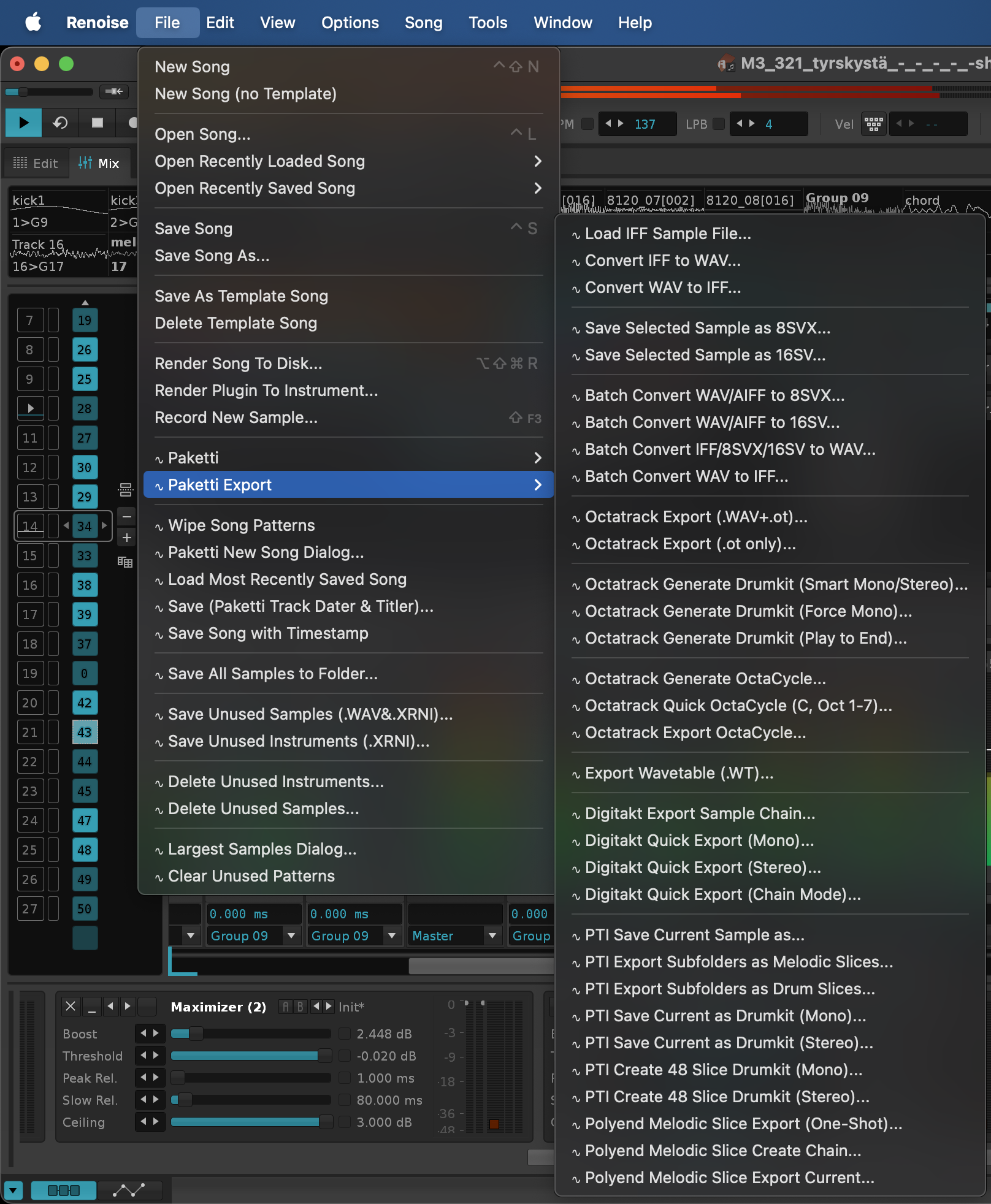Open the Tools menu in menu bar

tap(488, 23)
